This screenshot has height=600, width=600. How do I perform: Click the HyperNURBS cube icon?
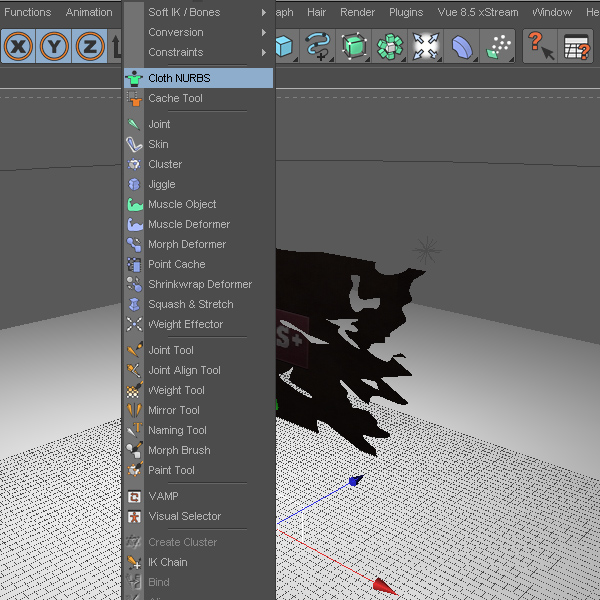[x=354, y=46]
